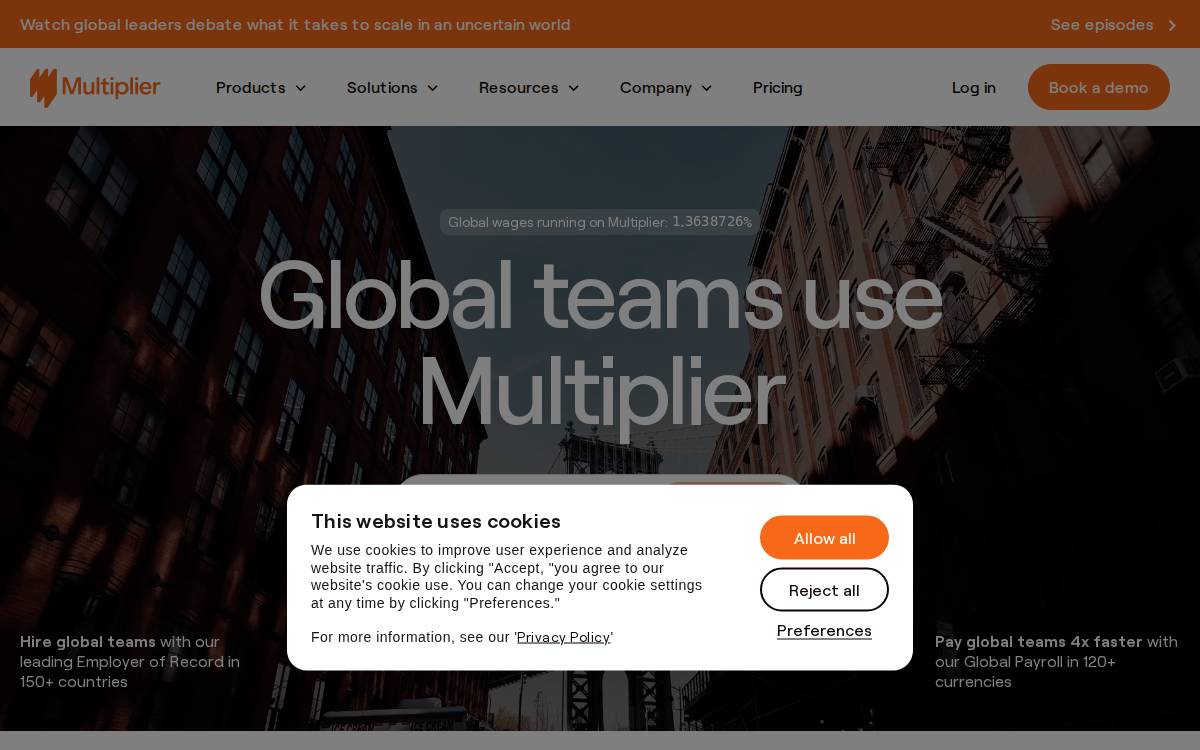Open the Products menu label

tap(251, 88)
